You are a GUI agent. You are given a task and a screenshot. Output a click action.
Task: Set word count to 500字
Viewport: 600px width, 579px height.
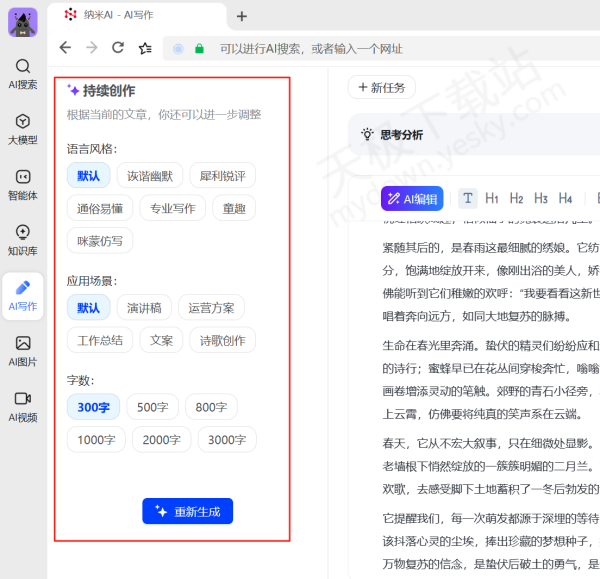153,407
